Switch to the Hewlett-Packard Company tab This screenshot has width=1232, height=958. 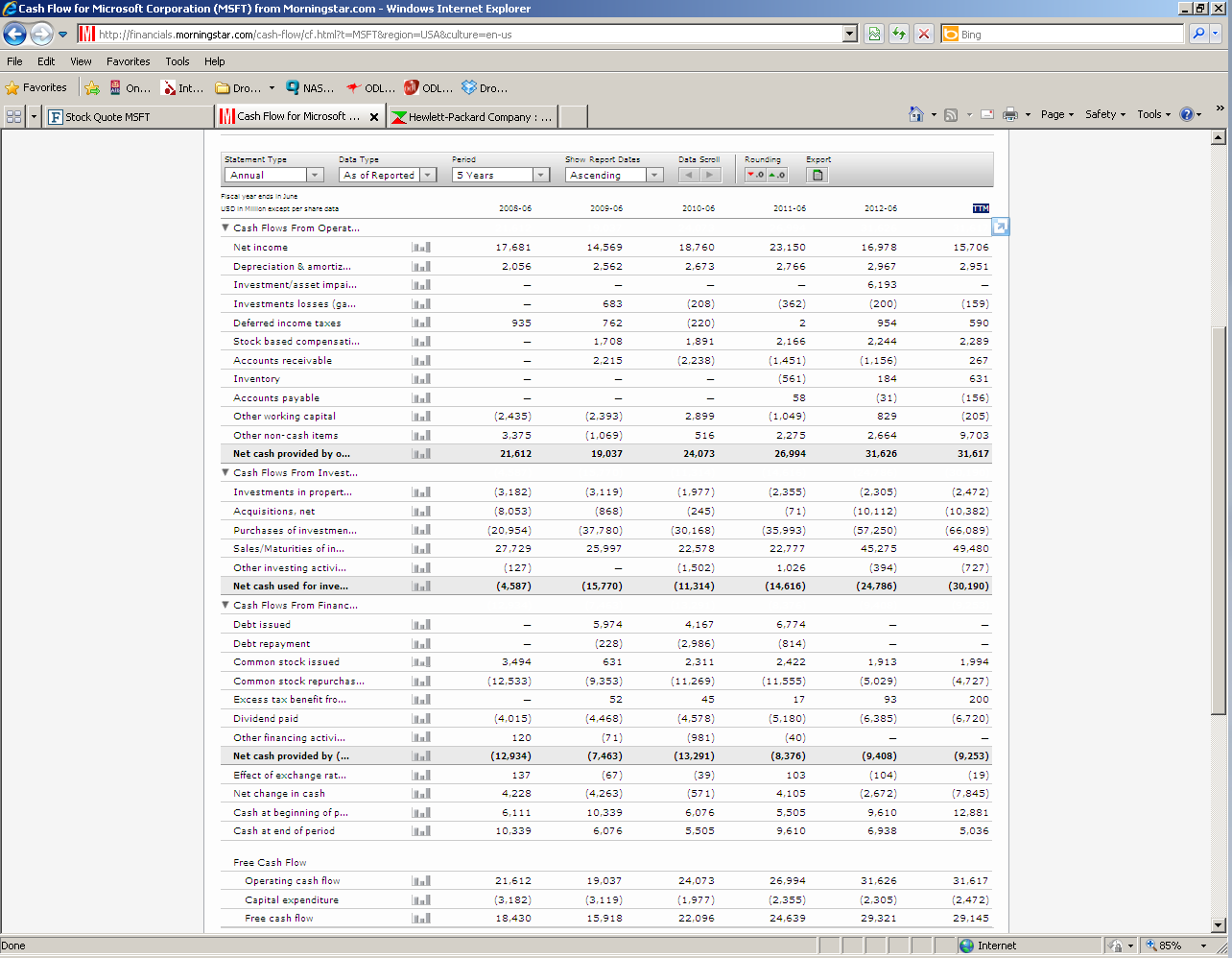click(x=472, y=116)
